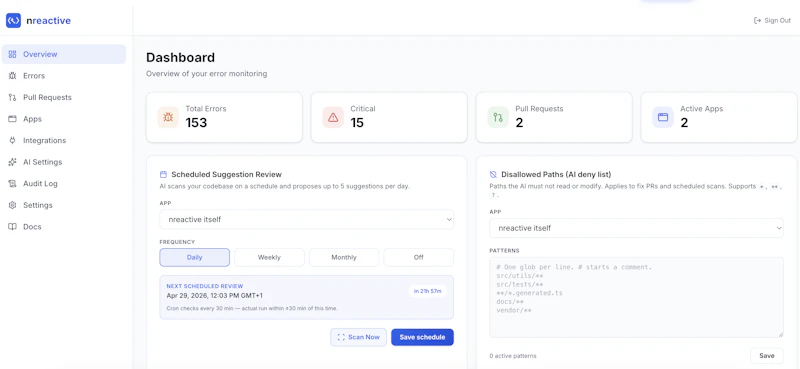Select Monthly frequency

point(344,257)
